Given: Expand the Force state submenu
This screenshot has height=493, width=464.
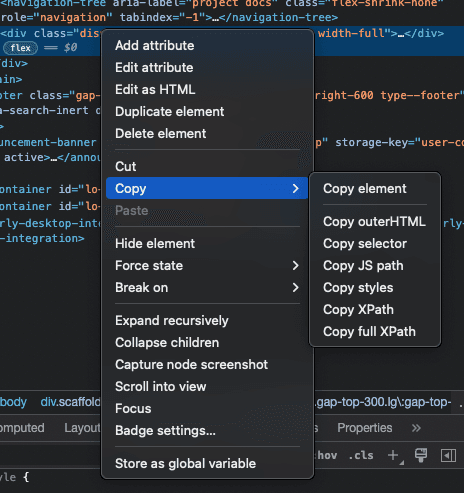Looking at the screenshot, I should (x=207, y=266).
